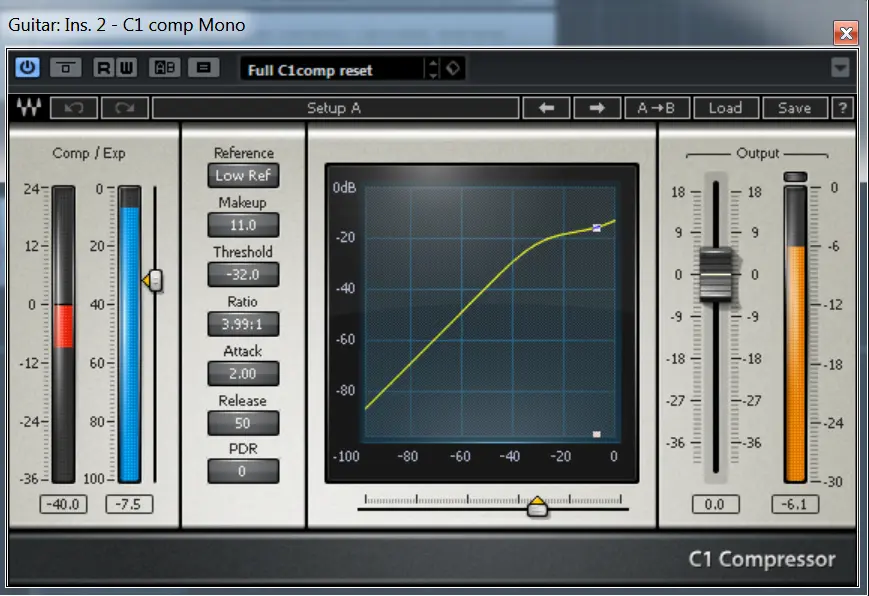The width and height of the screenshot is (869, 596).
Task: Enable Read automation (R) button
Action: pos(103,68)
